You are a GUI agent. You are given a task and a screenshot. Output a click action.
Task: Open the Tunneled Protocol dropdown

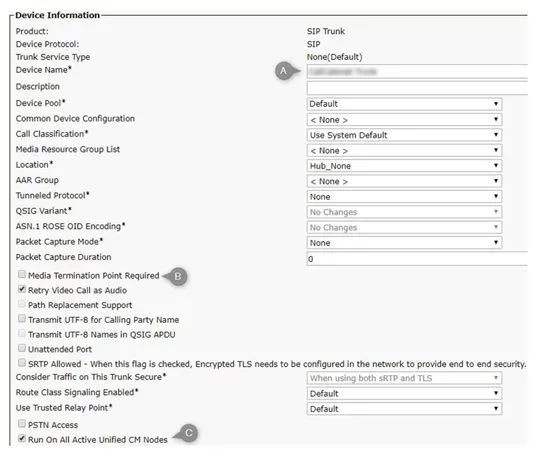(x=404, y=197)
